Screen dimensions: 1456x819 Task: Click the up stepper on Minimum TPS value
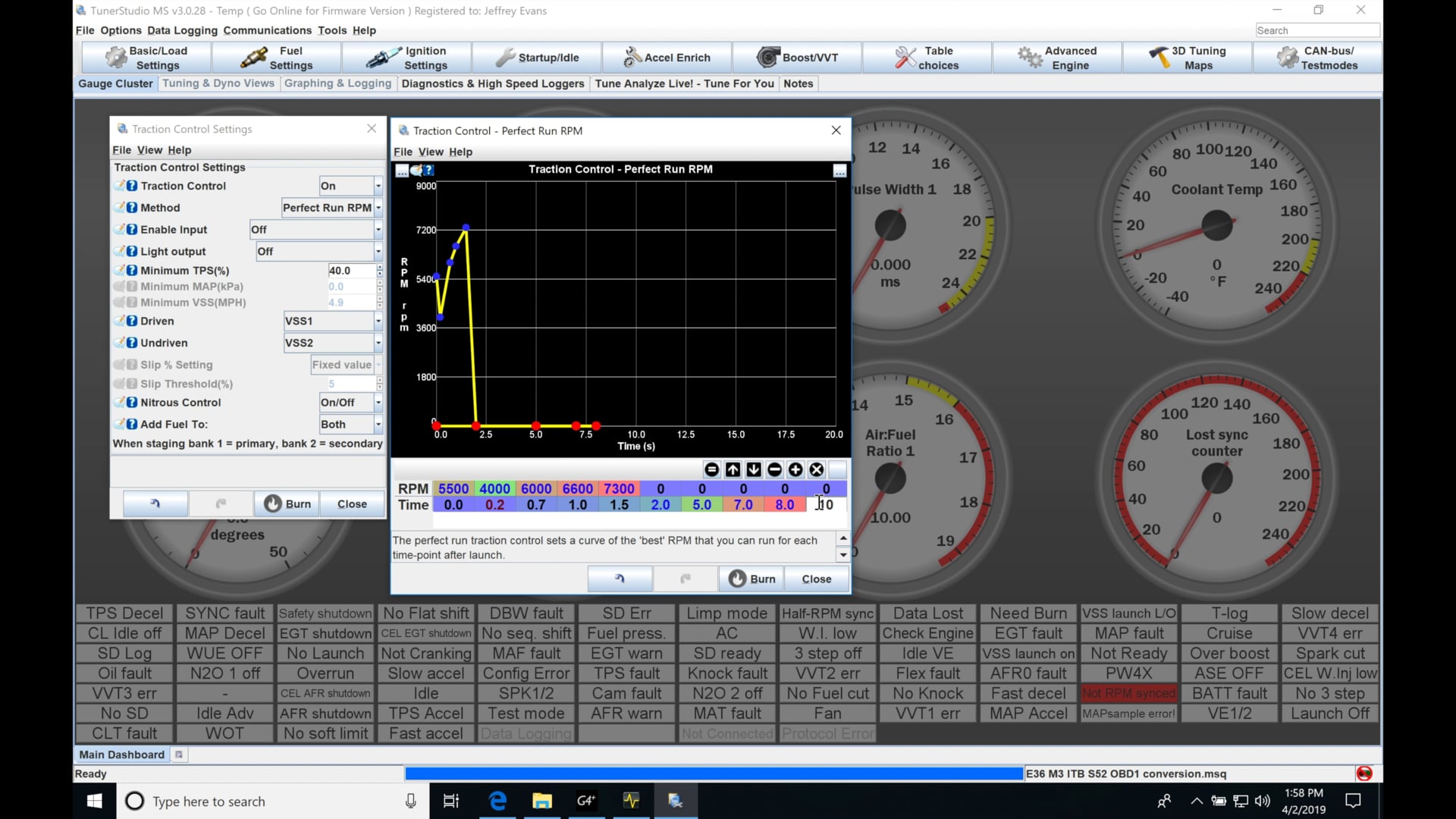point(380,267)
